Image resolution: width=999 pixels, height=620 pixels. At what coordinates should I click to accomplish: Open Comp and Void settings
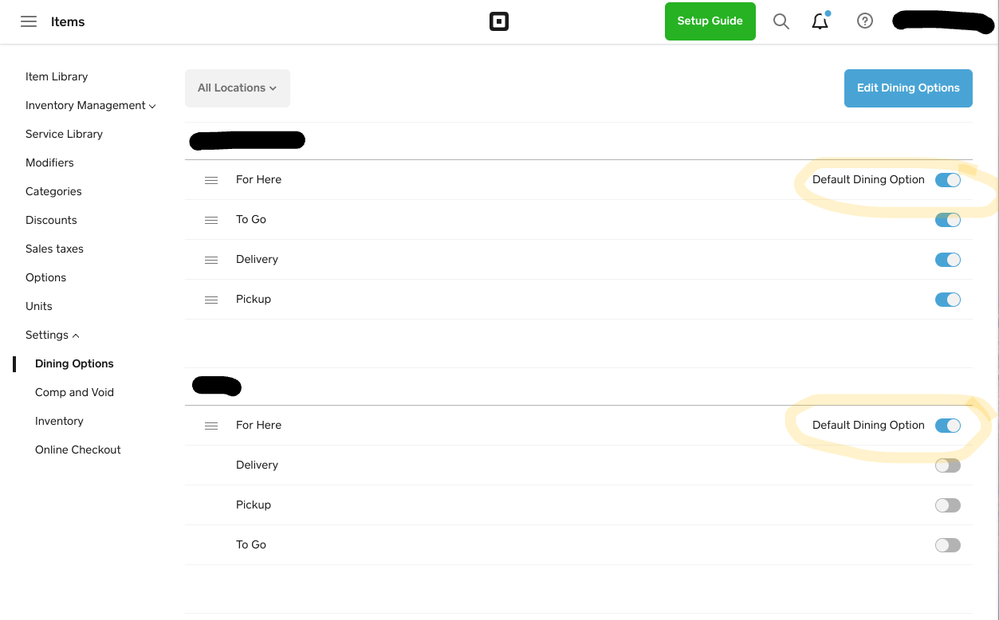(74, 392)
